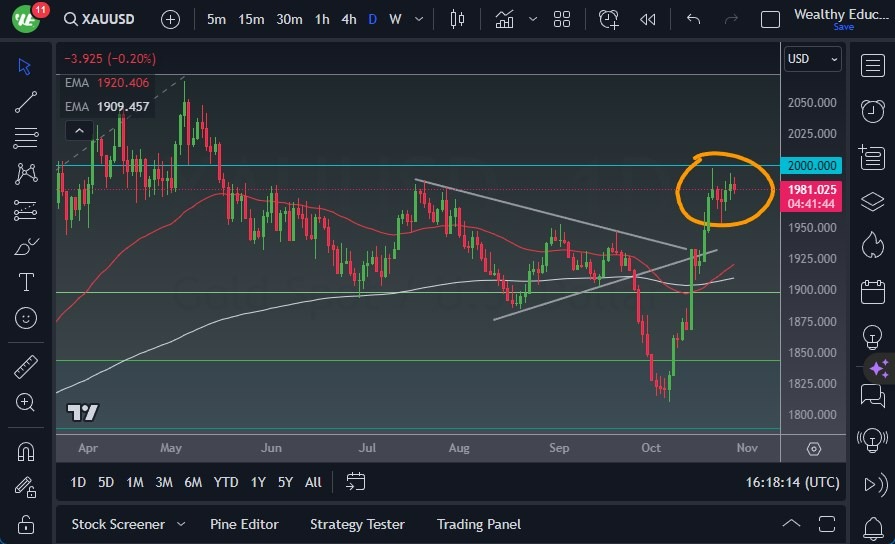This screenshot has width=895, height=544.
Task: Open the object tree layers panel
Action: [872, 202]
